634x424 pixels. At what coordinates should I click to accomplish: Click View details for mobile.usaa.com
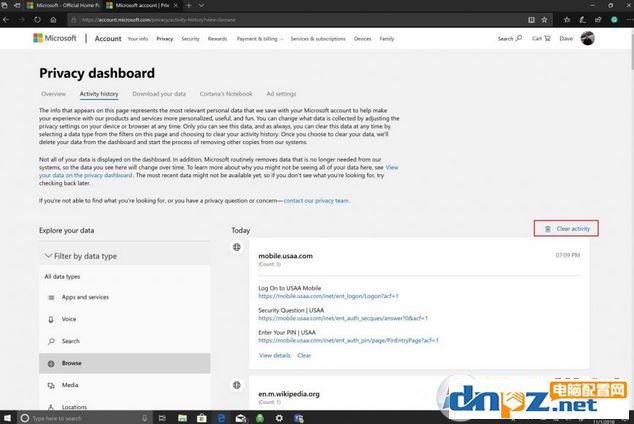275,355
